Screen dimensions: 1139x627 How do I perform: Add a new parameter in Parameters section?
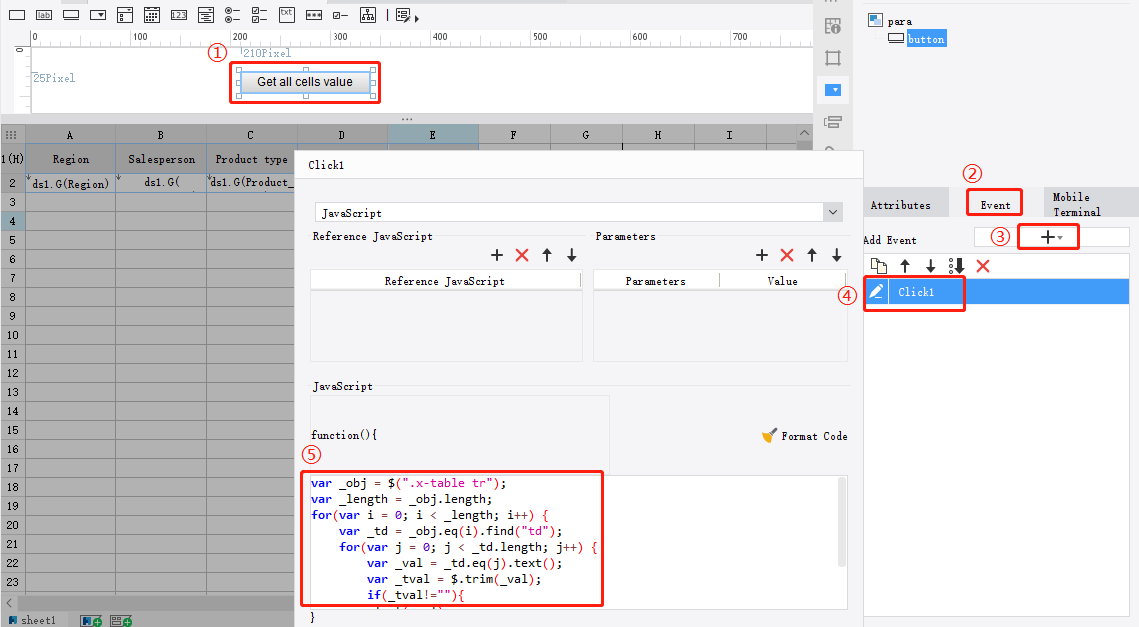pos(762,255)
